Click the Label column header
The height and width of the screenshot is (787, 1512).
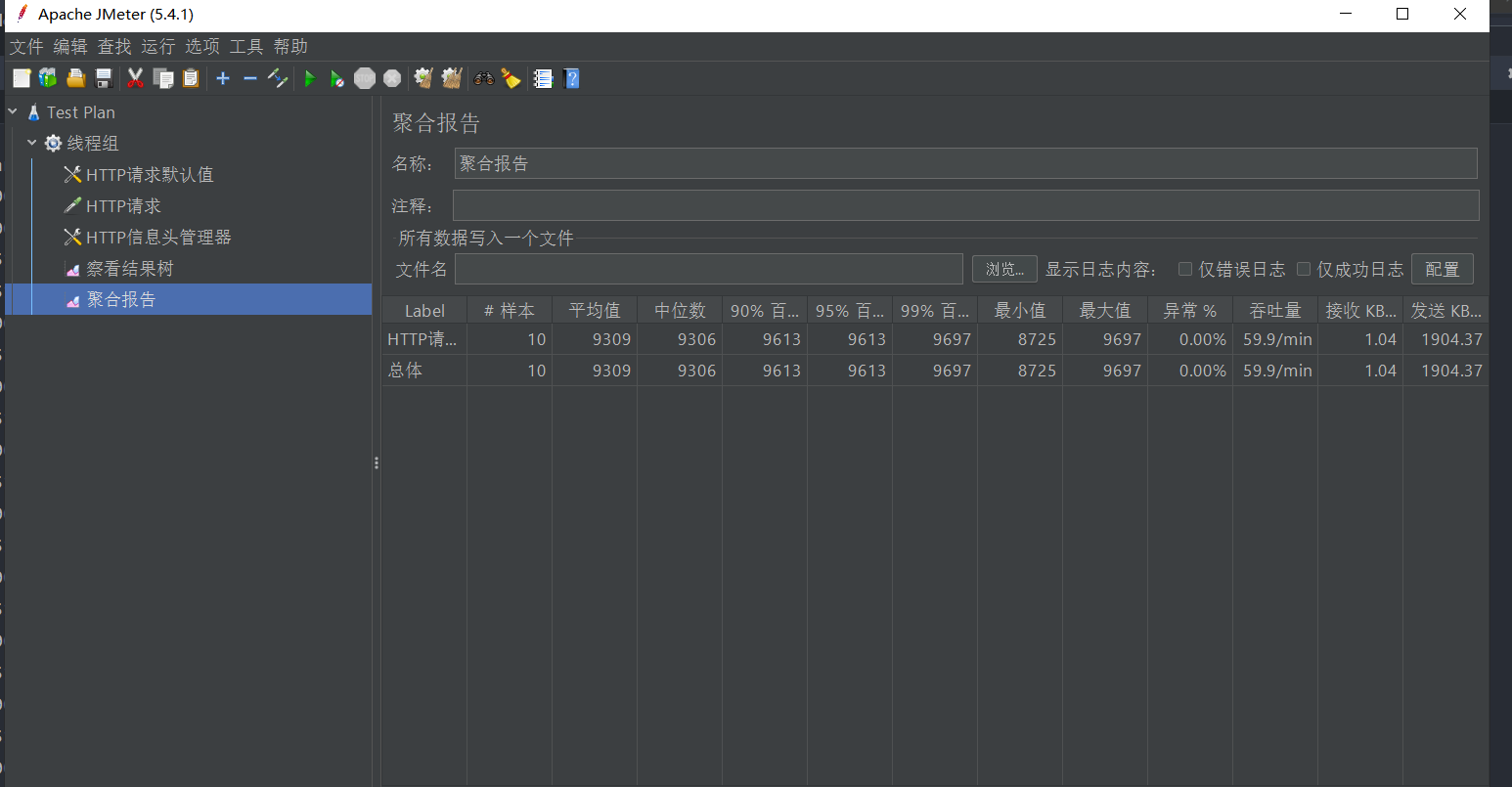(424, 310)
